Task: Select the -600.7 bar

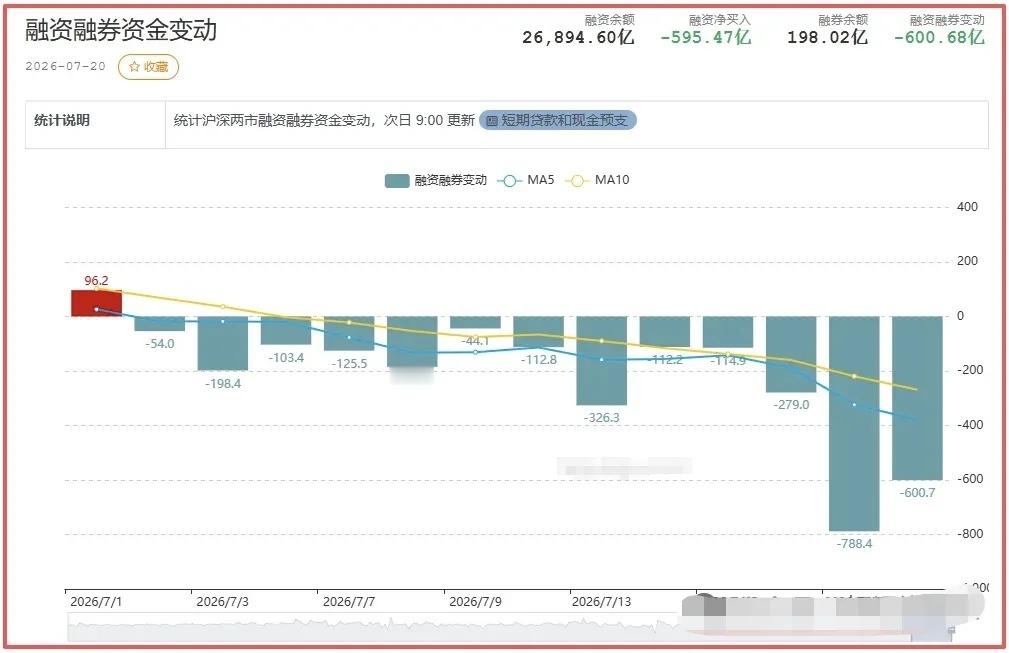Action: [917, 398]
